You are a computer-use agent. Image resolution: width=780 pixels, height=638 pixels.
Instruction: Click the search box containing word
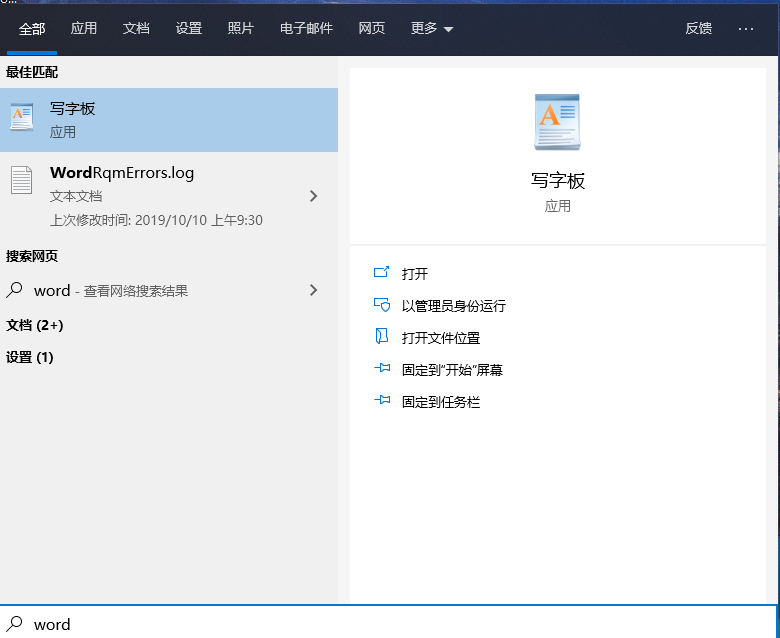388,622
